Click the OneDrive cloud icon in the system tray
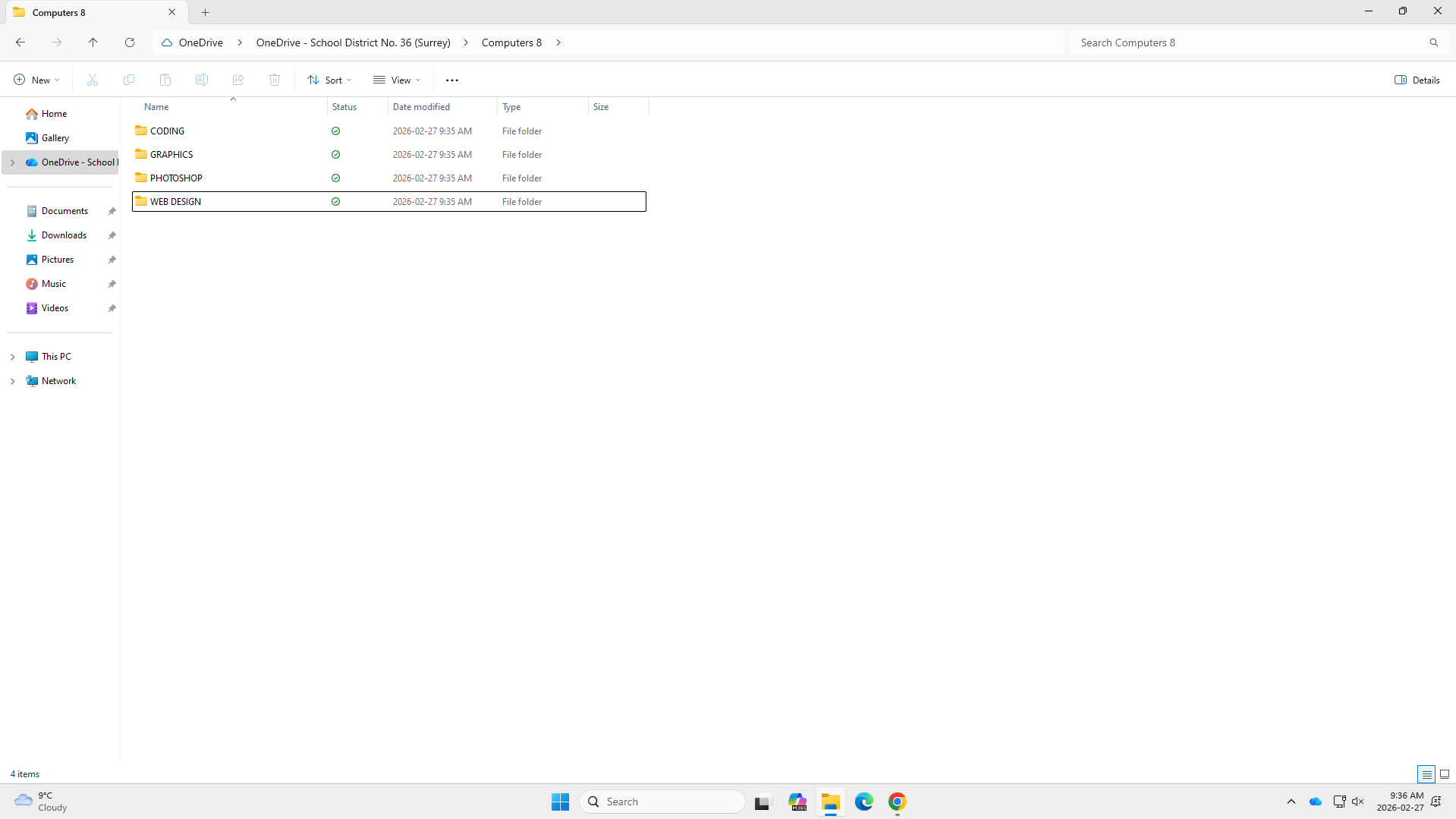 pos(1316,802)
